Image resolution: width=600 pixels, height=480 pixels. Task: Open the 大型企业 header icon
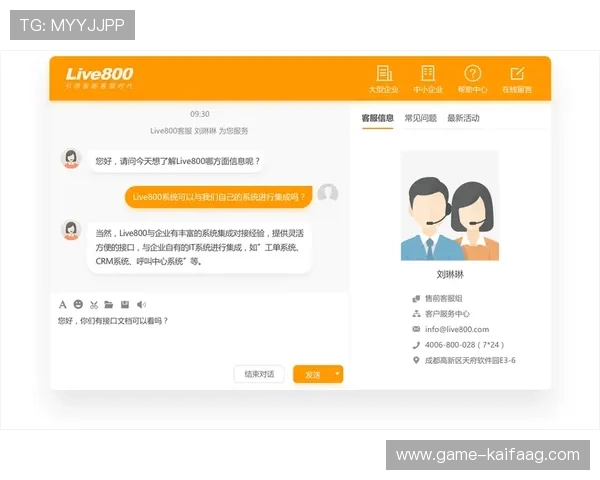[384, 79]
